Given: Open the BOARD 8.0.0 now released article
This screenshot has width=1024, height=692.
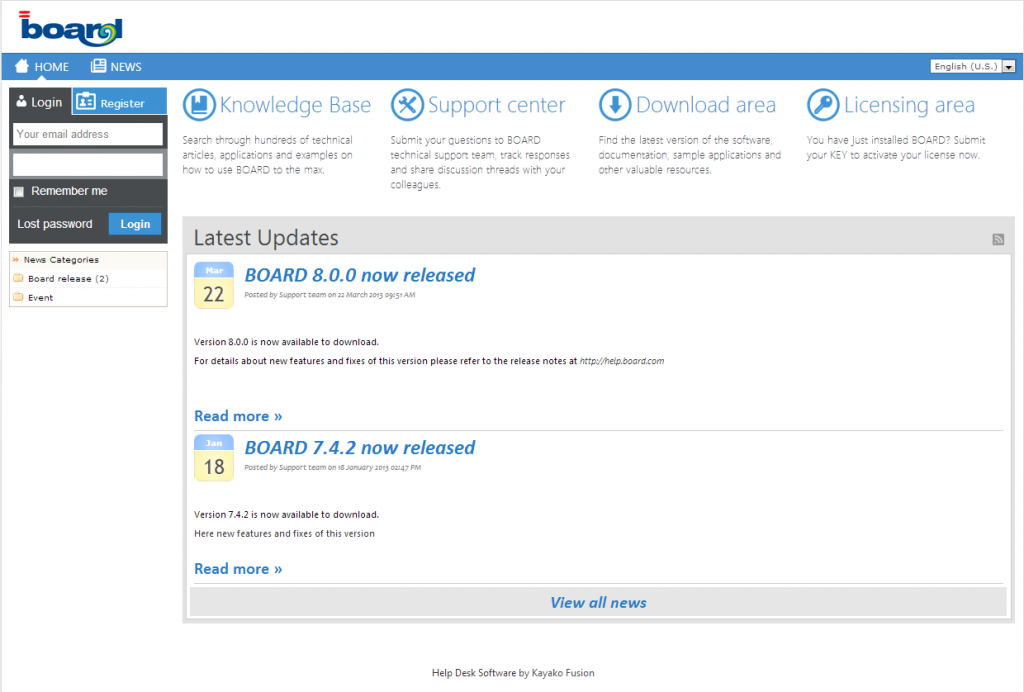Looking at the screenshot, I should (360, 275).
